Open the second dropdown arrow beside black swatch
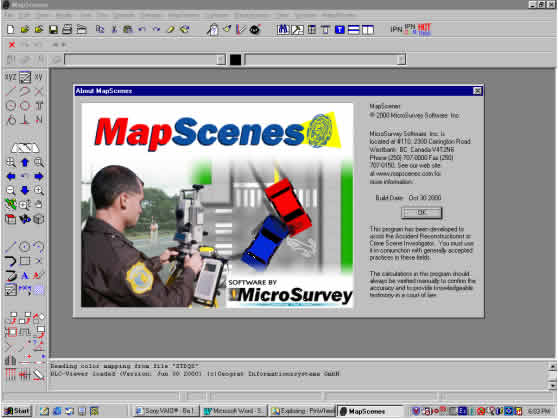558x419 pixels. click(x=401, y=59)
